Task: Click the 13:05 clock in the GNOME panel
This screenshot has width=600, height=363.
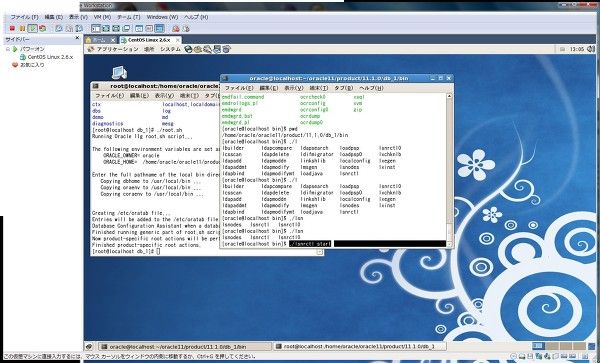Action: pyautogui.click(x=577, y=49)
